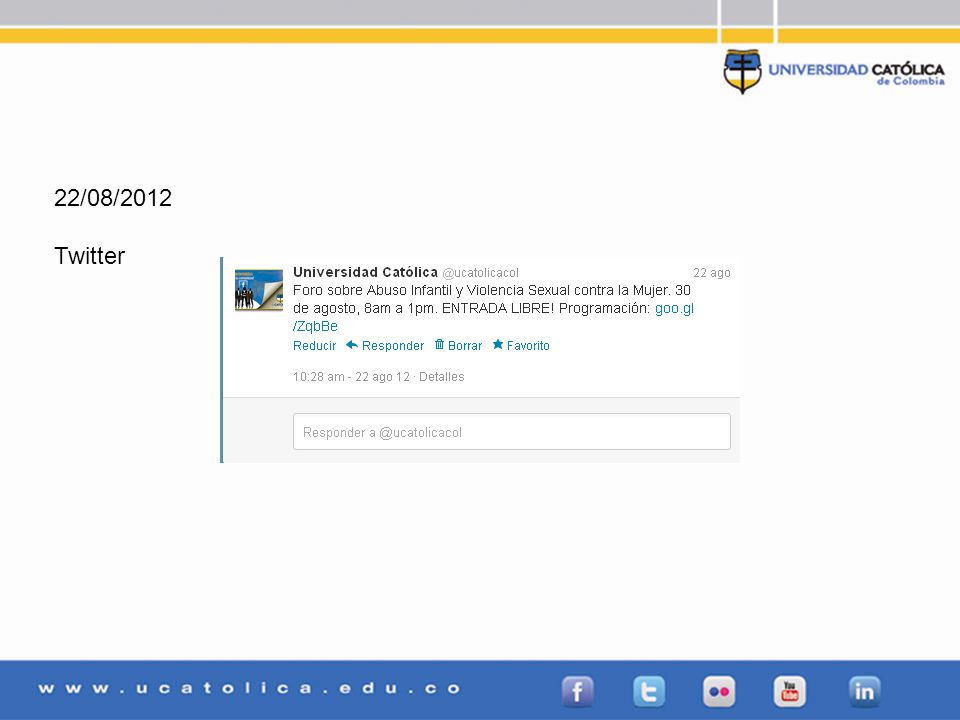Screen dimensions: 960x720
Task: Click the Borrar trash icon in tweet
Action: [439, 344]
